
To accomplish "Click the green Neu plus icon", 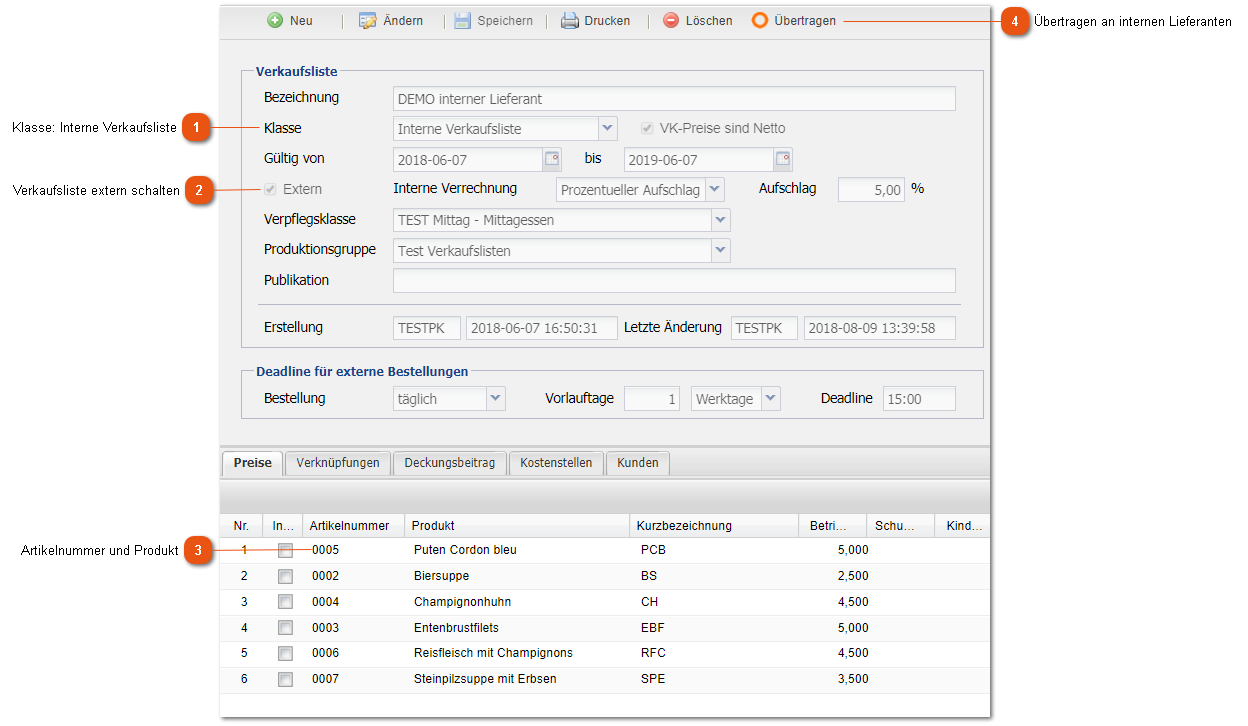I will 275,20.
